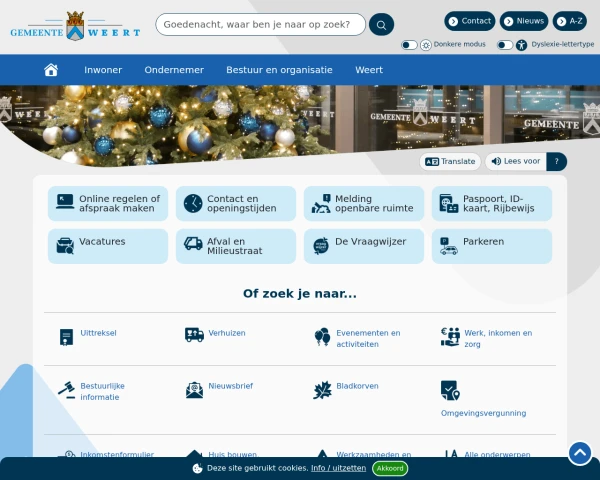This screenshot has width=600, height=480.
Task: Open the Vacatures tile text
Action: [x=102, y=242]
